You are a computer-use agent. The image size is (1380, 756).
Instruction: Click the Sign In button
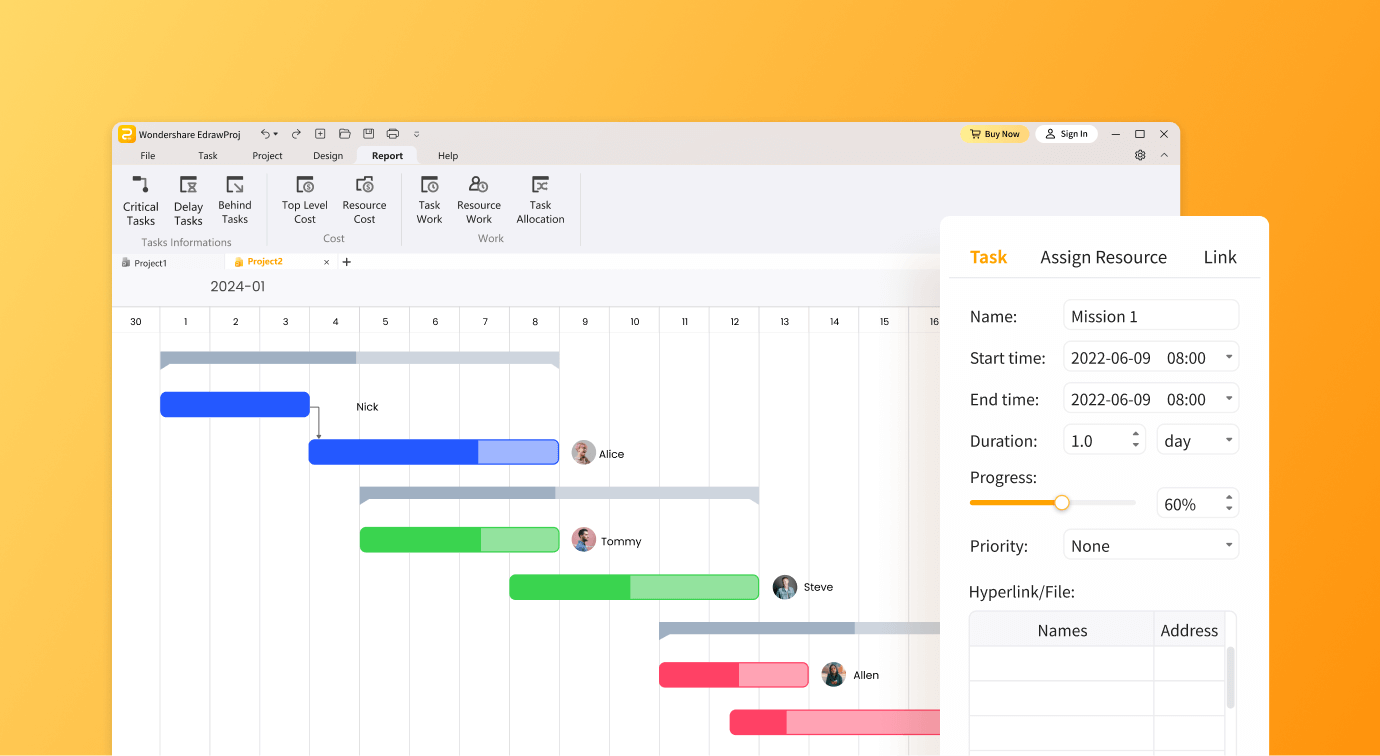tap(1066, 134)
